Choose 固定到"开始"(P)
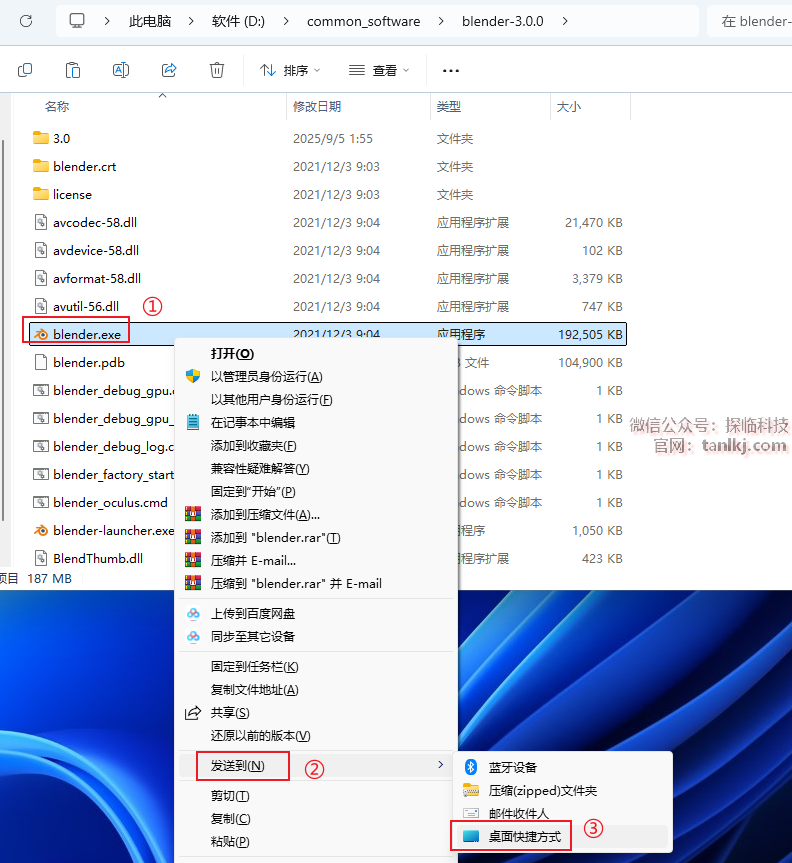The height and width of the screenshot is (863, 792). [316, 491]
